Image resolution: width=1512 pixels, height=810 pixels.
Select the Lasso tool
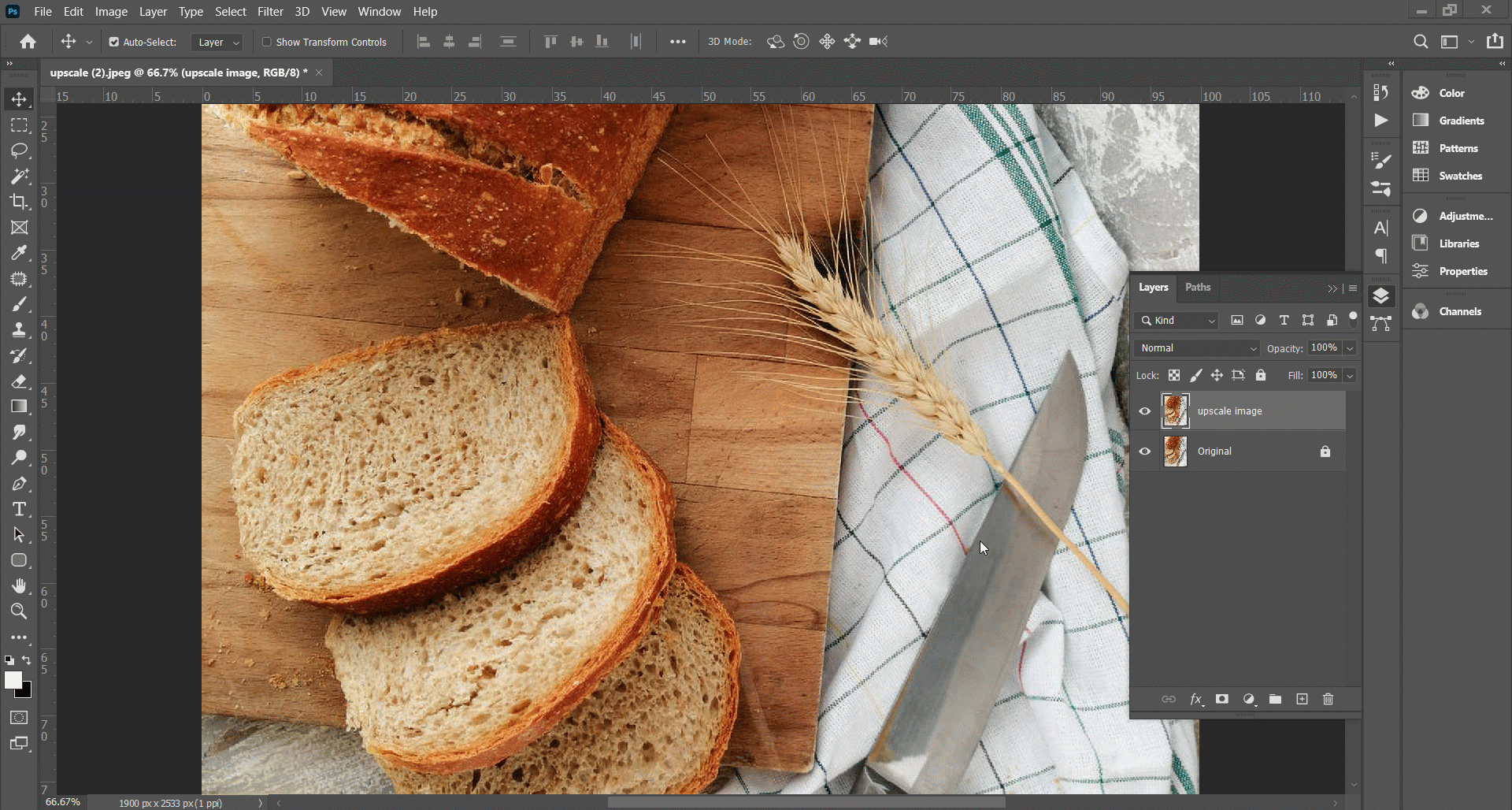(20, 150)
